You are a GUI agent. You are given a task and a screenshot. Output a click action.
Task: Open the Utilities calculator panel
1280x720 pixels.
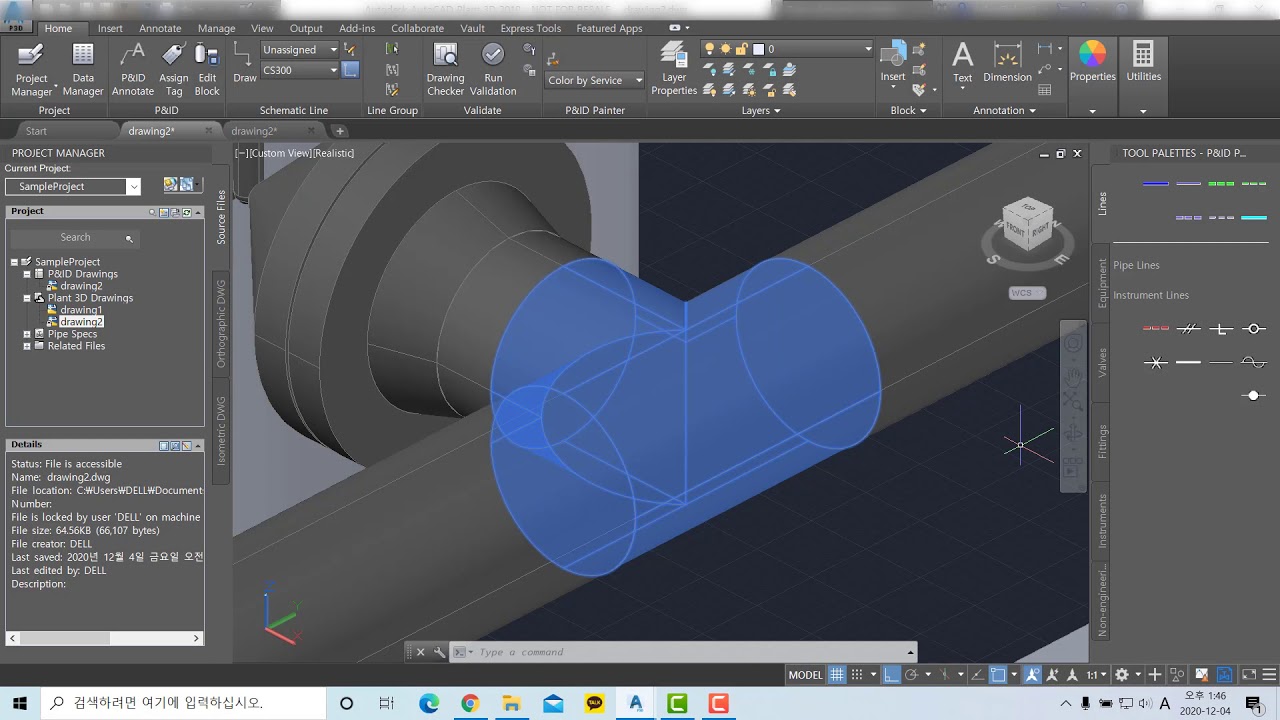[1143, 62]
